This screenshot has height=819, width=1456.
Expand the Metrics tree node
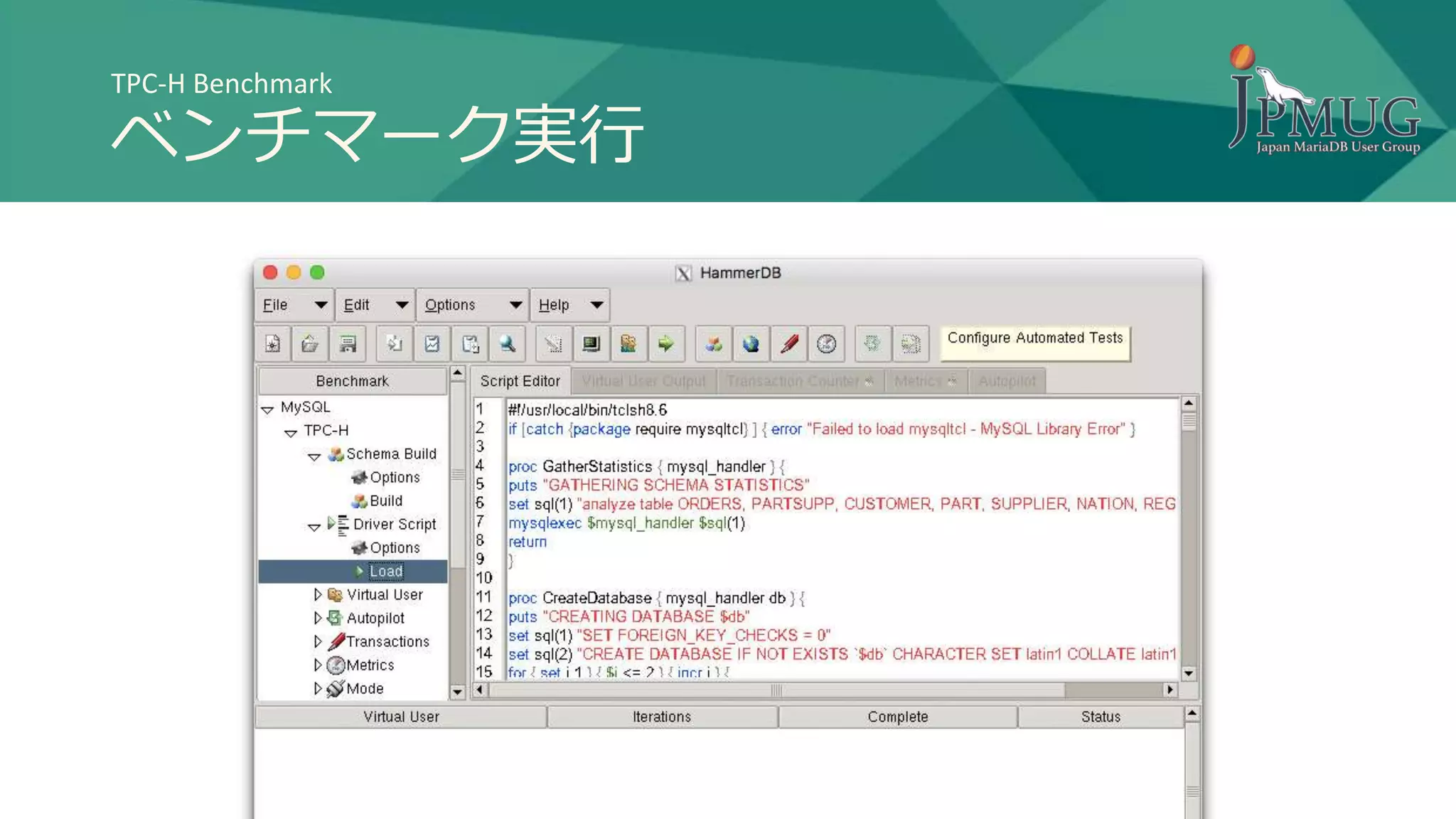318,665
